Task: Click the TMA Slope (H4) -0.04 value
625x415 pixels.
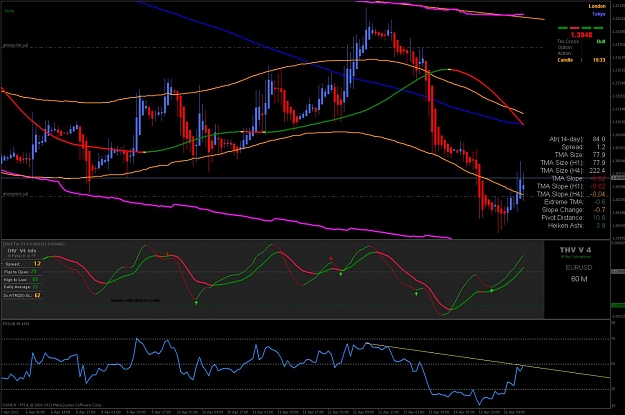Action: click(x=597, y=194)
